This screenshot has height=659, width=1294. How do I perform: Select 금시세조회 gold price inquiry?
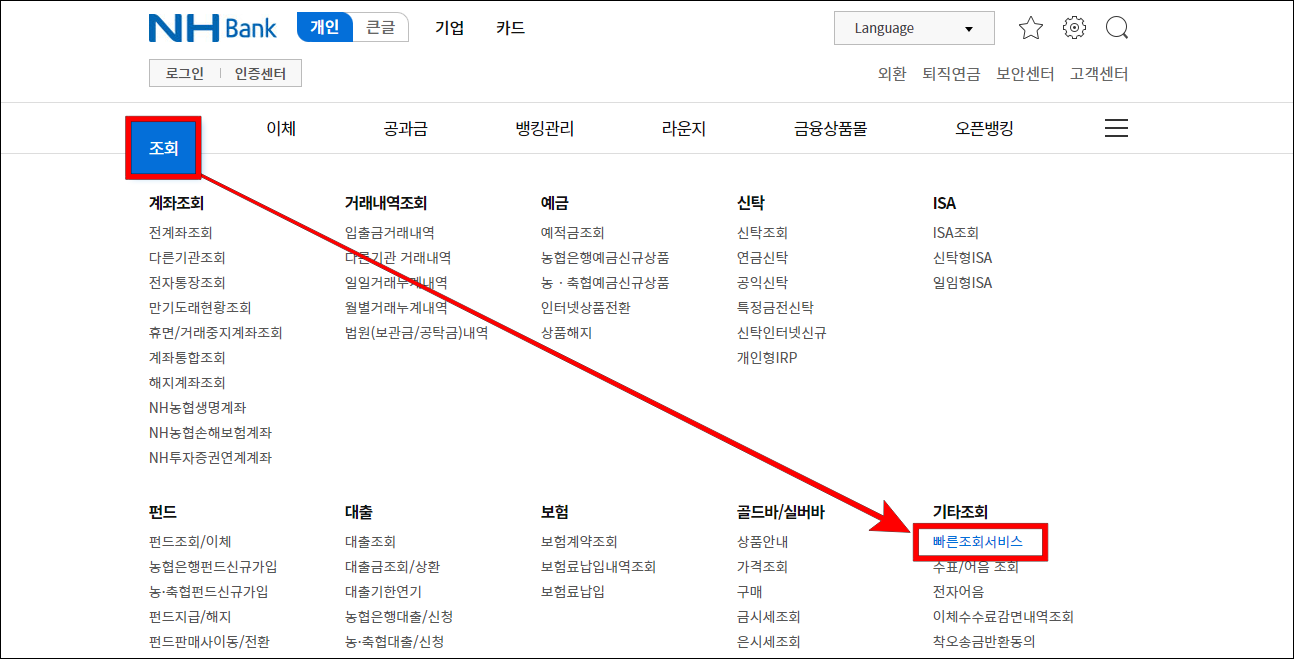(x=770, y=616)
